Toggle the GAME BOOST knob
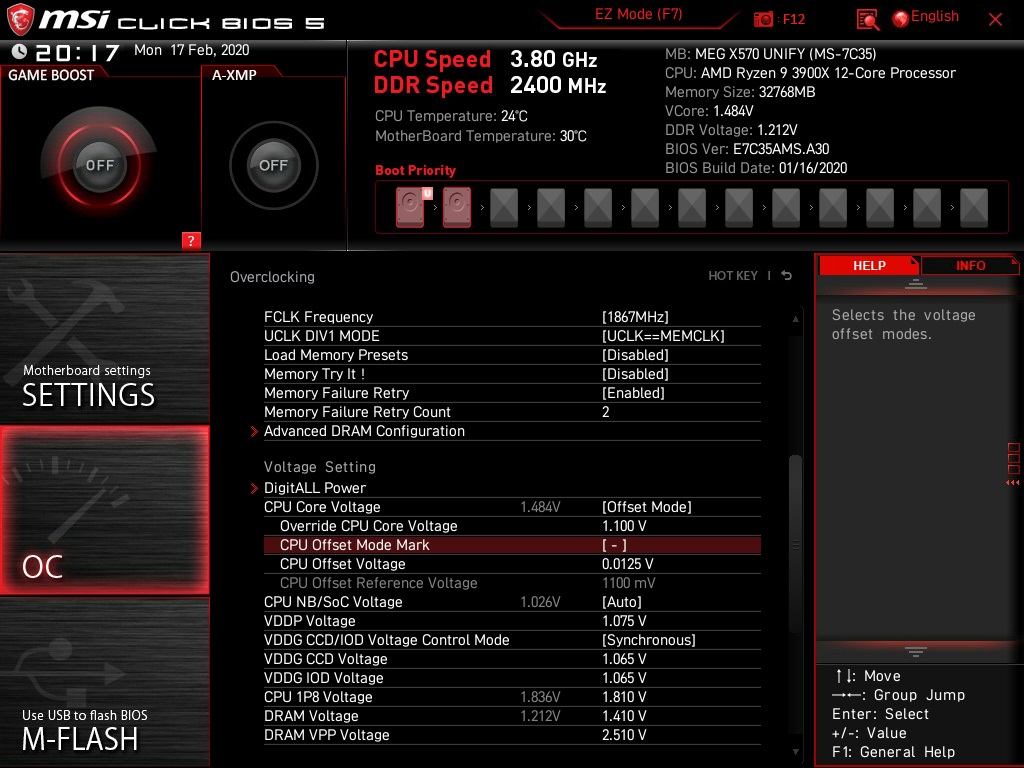The image size is (1024, 768). point(99,165)
